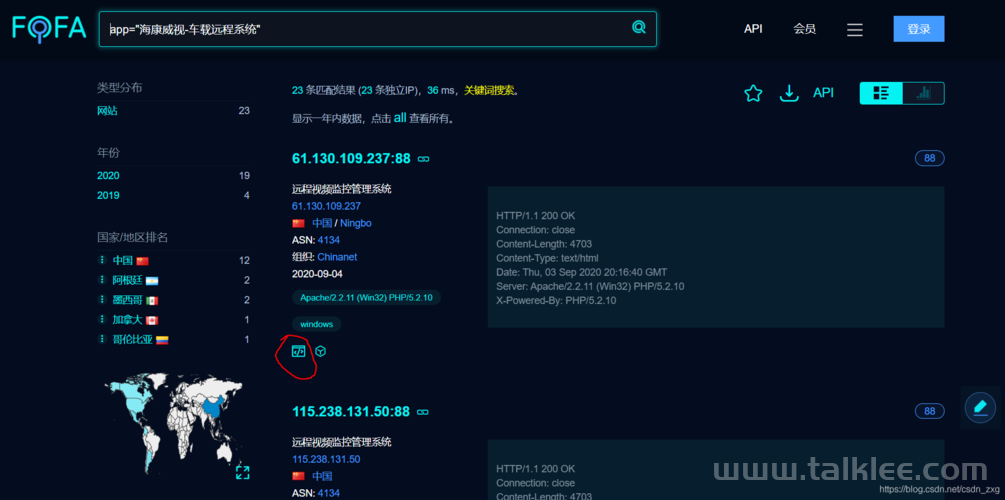Click the 登录 login button
The image size is (1005, 500).
[918, 29]
